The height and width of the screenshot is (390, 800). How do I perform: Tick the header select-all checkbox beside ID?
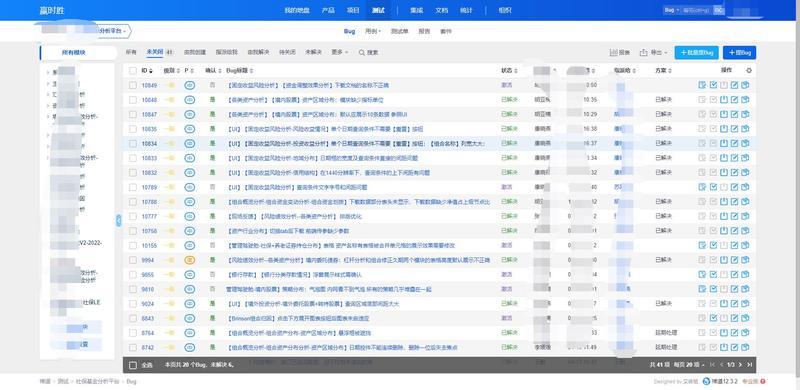point(133,70)
